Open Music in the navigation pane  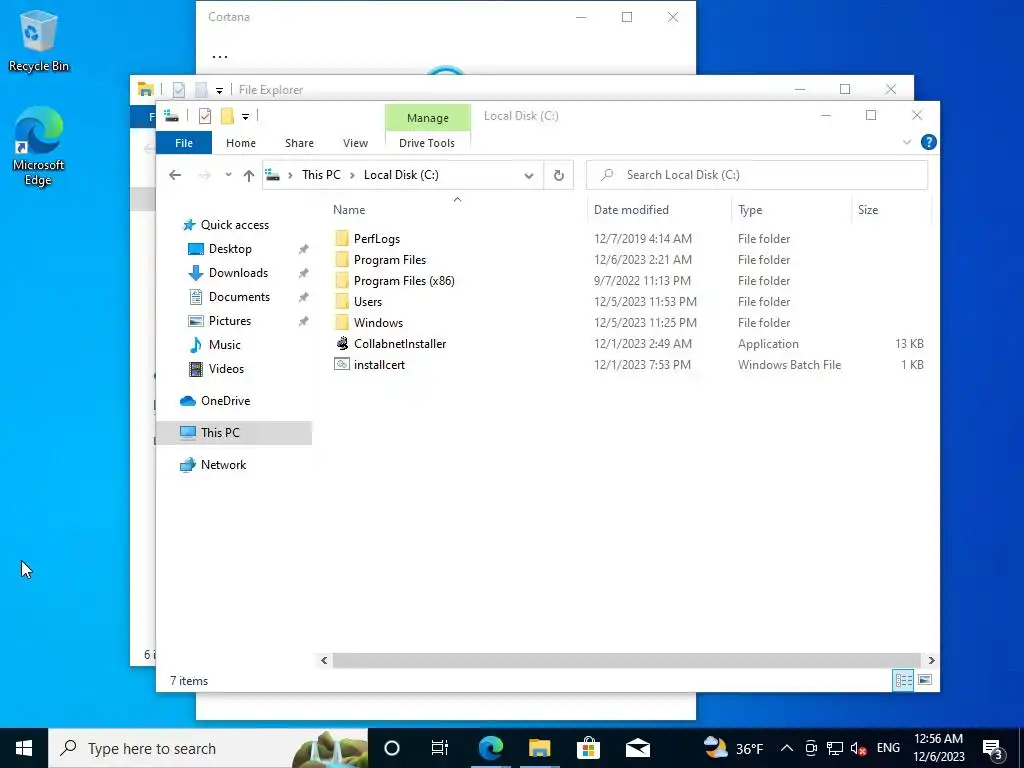coord(225,345)
